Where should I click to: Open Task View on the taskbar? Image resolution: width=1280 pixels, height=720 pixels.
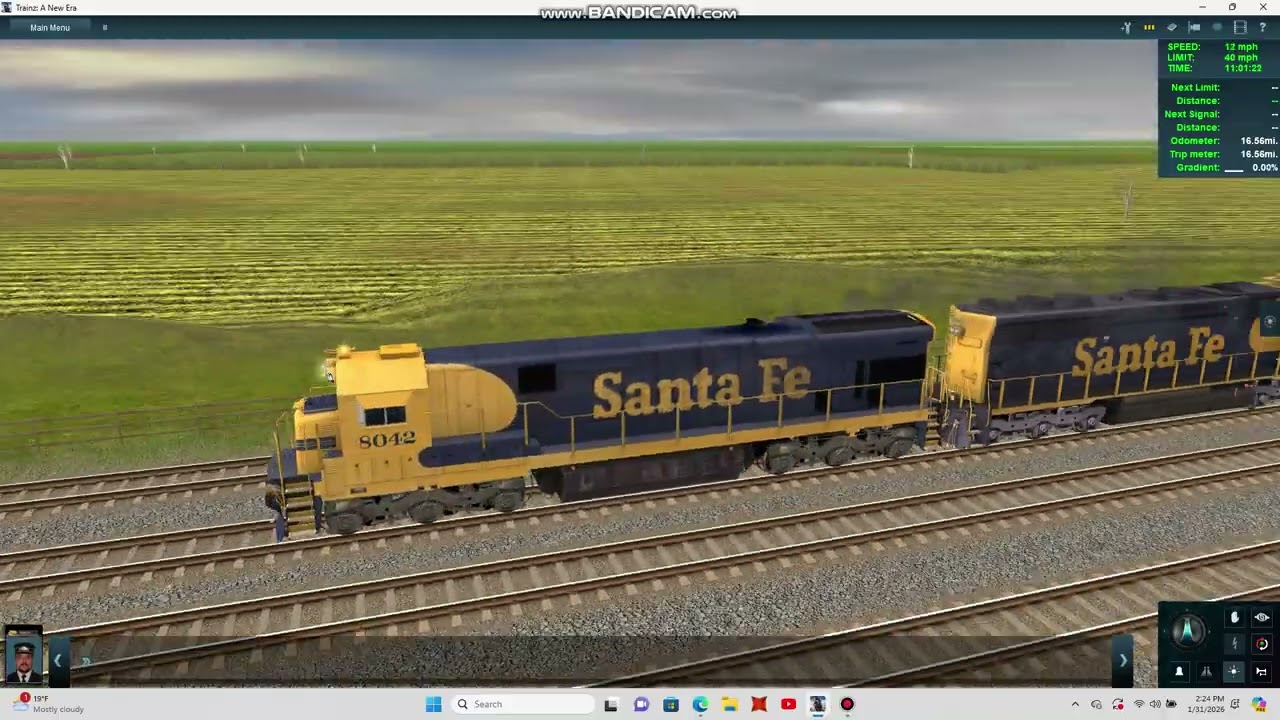[x=611, y=704]
